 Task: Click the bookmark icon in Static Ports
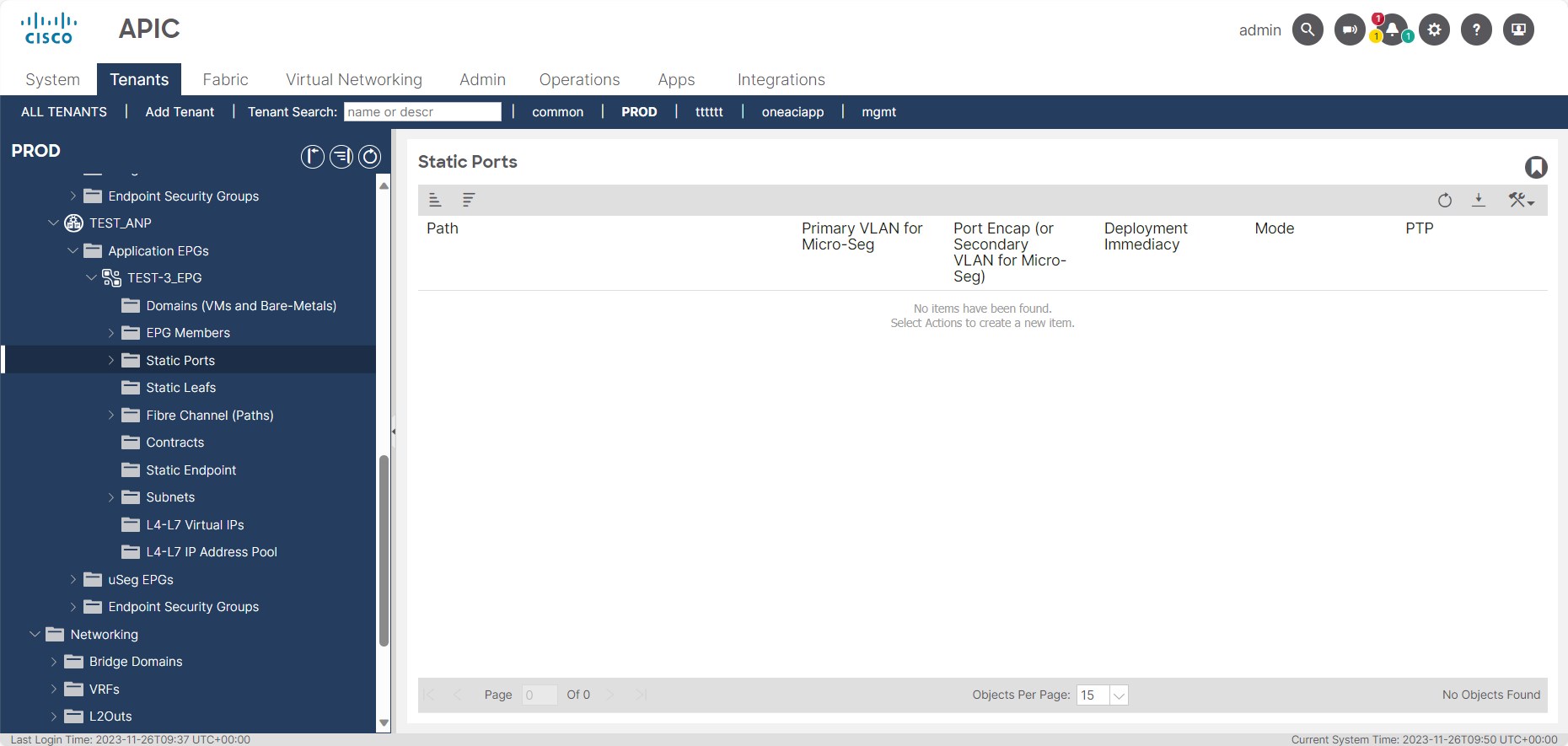pos(1536,167)
